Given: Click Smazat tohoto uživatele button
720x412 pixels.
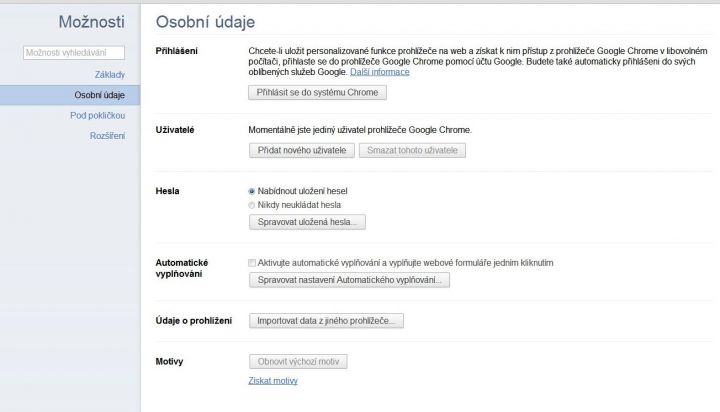Looking at the screenshot, I should [x=412, y=150].
